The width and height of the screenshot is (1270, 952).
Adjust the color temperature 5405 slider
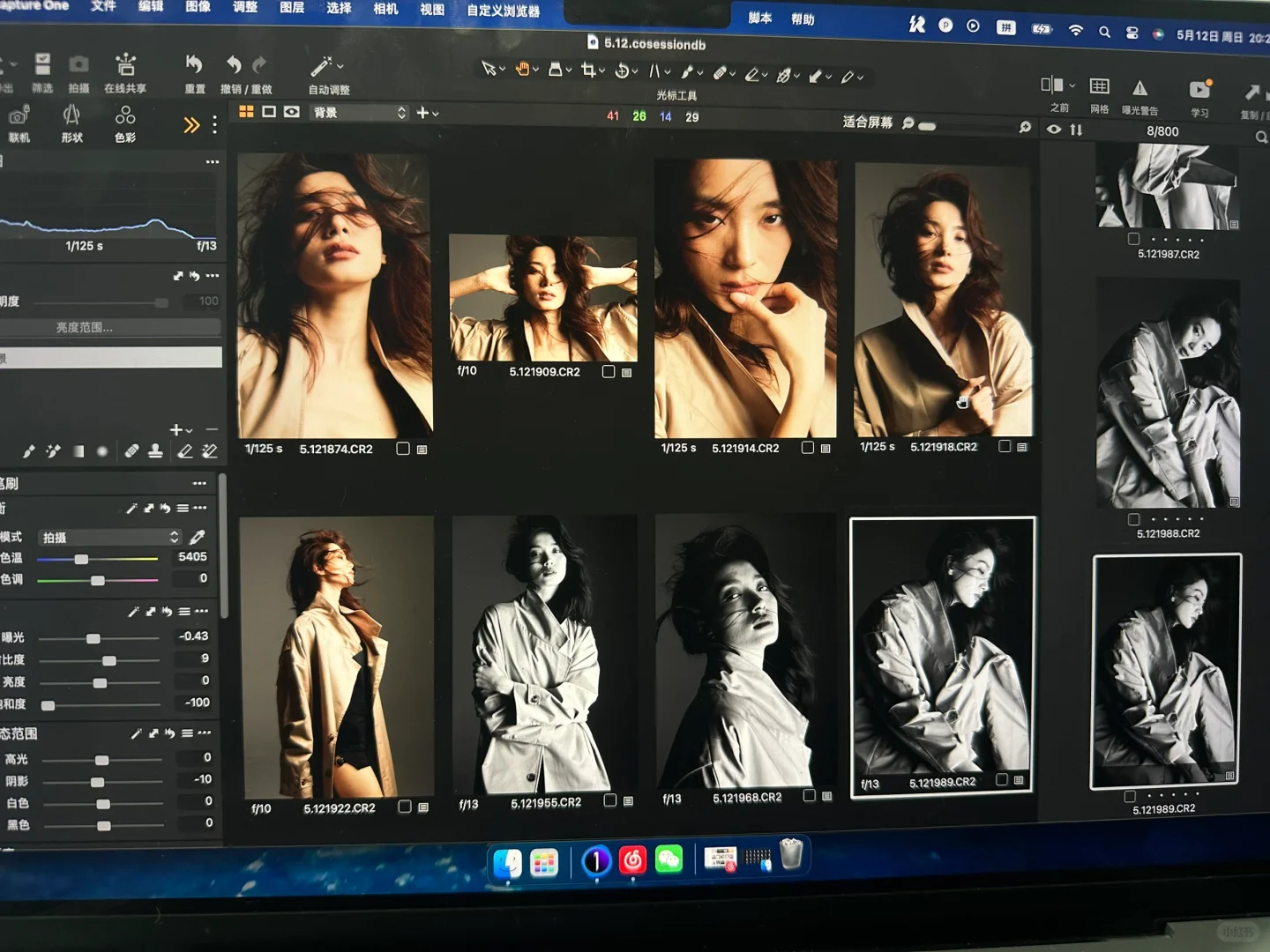point(97,559)
